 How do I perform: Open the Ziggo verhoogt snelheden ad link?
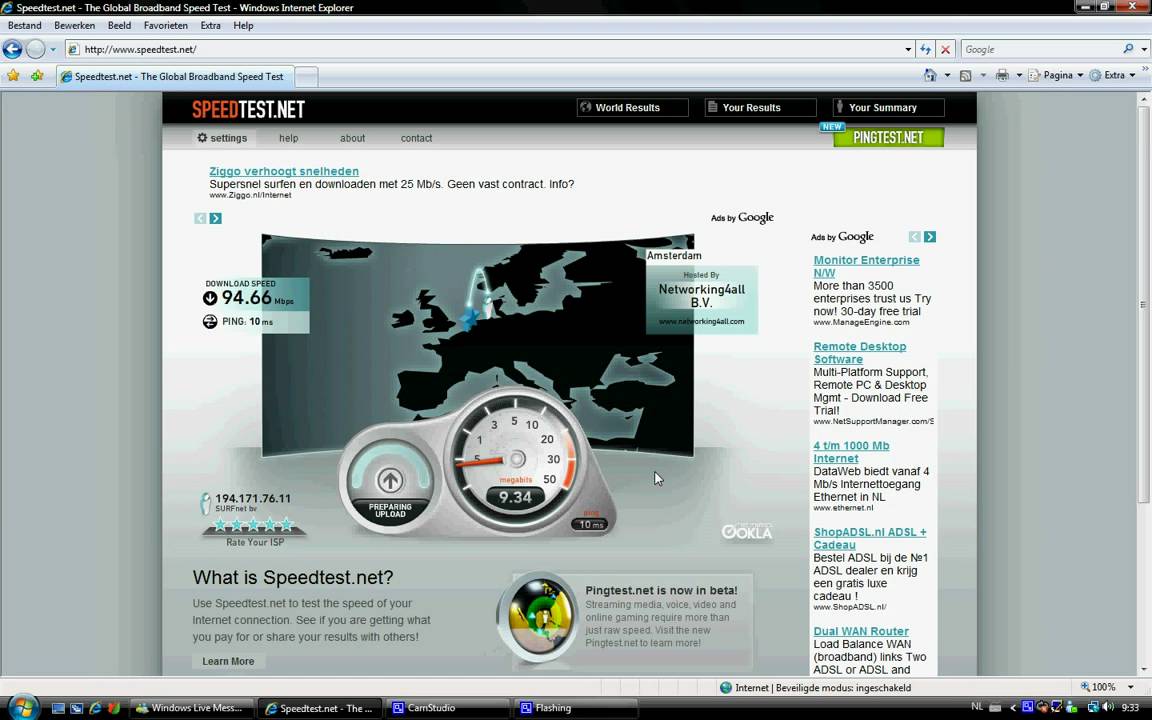(284, 171)
